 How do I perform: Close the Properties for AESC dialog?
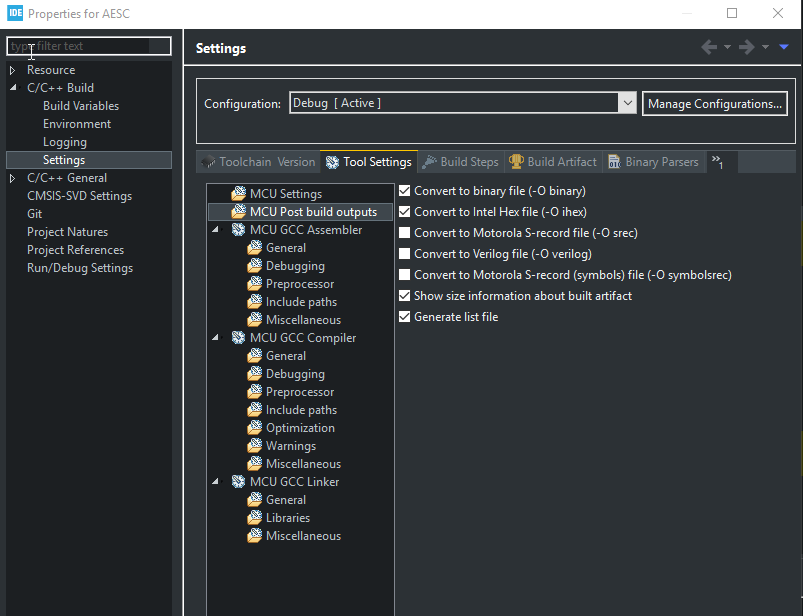pyautogui.click(x=778, y=13)
